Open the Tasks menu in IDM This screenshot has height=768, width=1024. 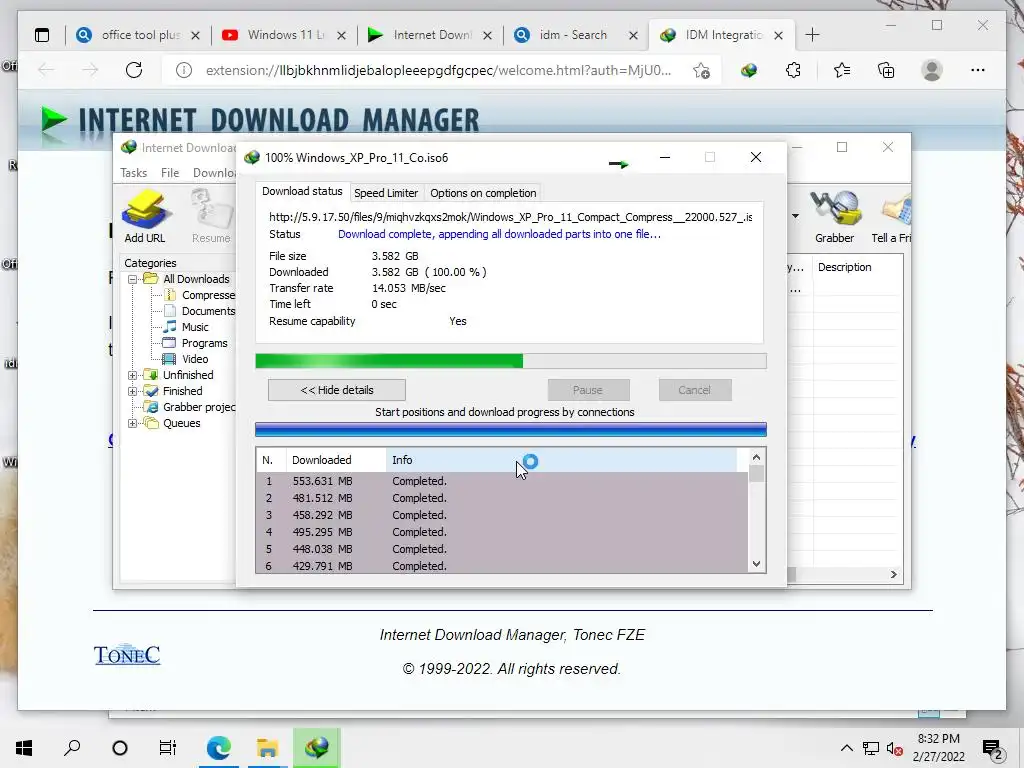tap(133, 172)
